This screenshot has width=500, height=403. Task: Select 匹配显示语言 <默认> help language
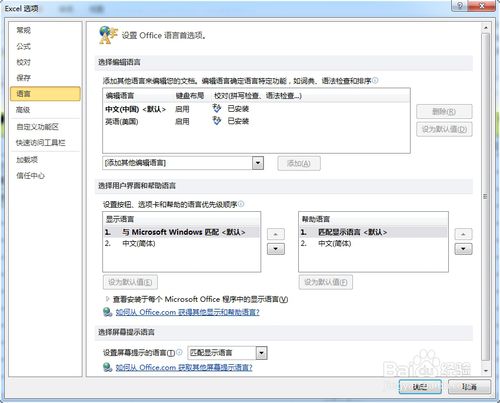coord(373,232)
